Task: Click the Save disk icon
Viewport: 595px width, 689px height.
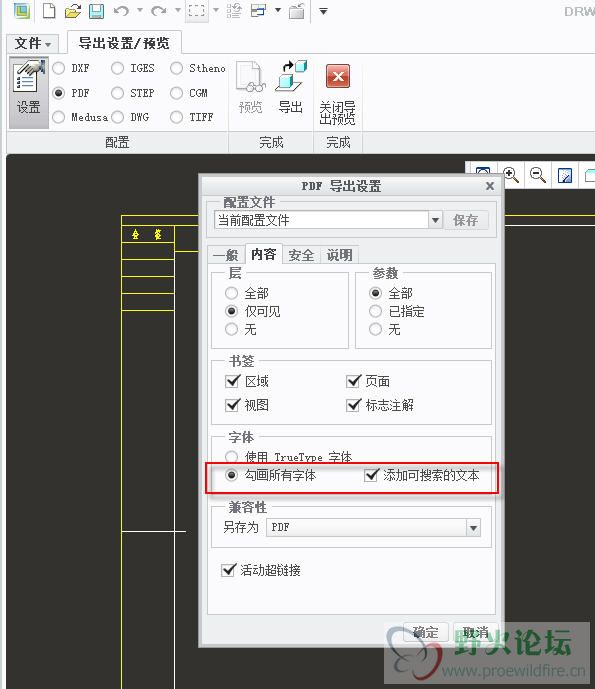Action: [x=96, y=11]
